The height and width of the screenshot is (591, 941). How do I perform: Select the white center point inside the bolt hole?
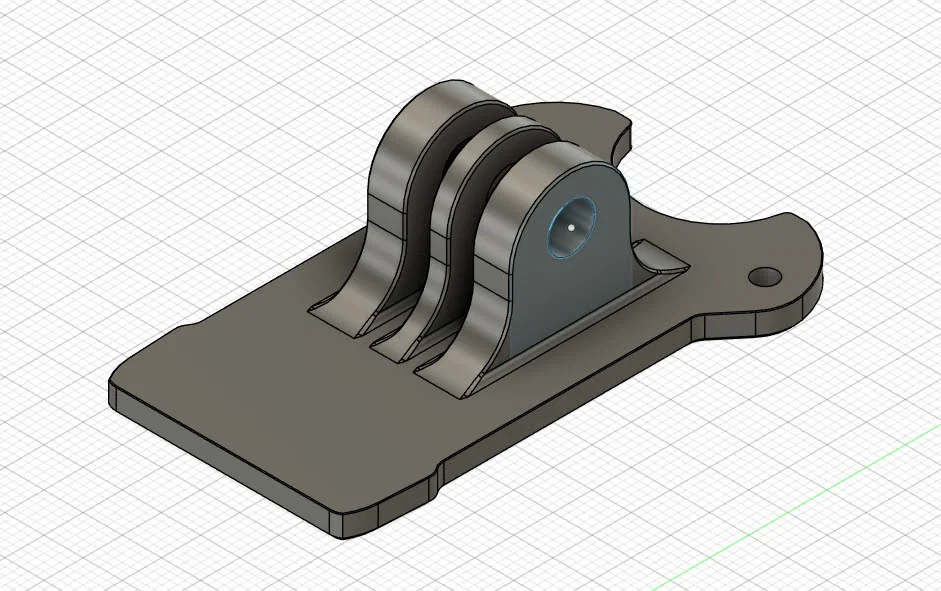[571, 228]
